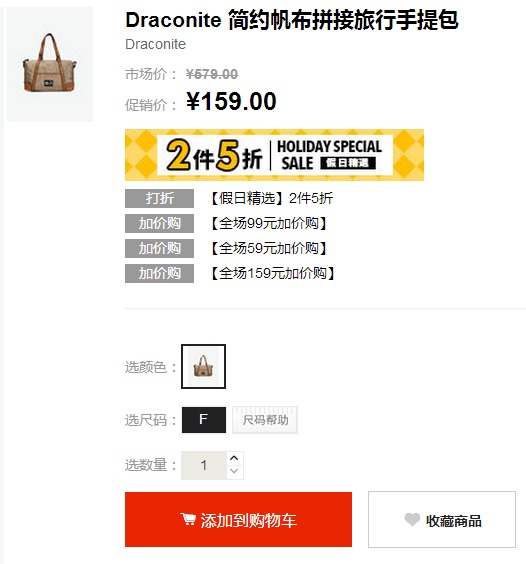Image resolution: width=526 pixels, height=564 pixels.
Task: Open the 2件5折 holiday sale banner
Action: pyautogui.click(x=274, y=155)
